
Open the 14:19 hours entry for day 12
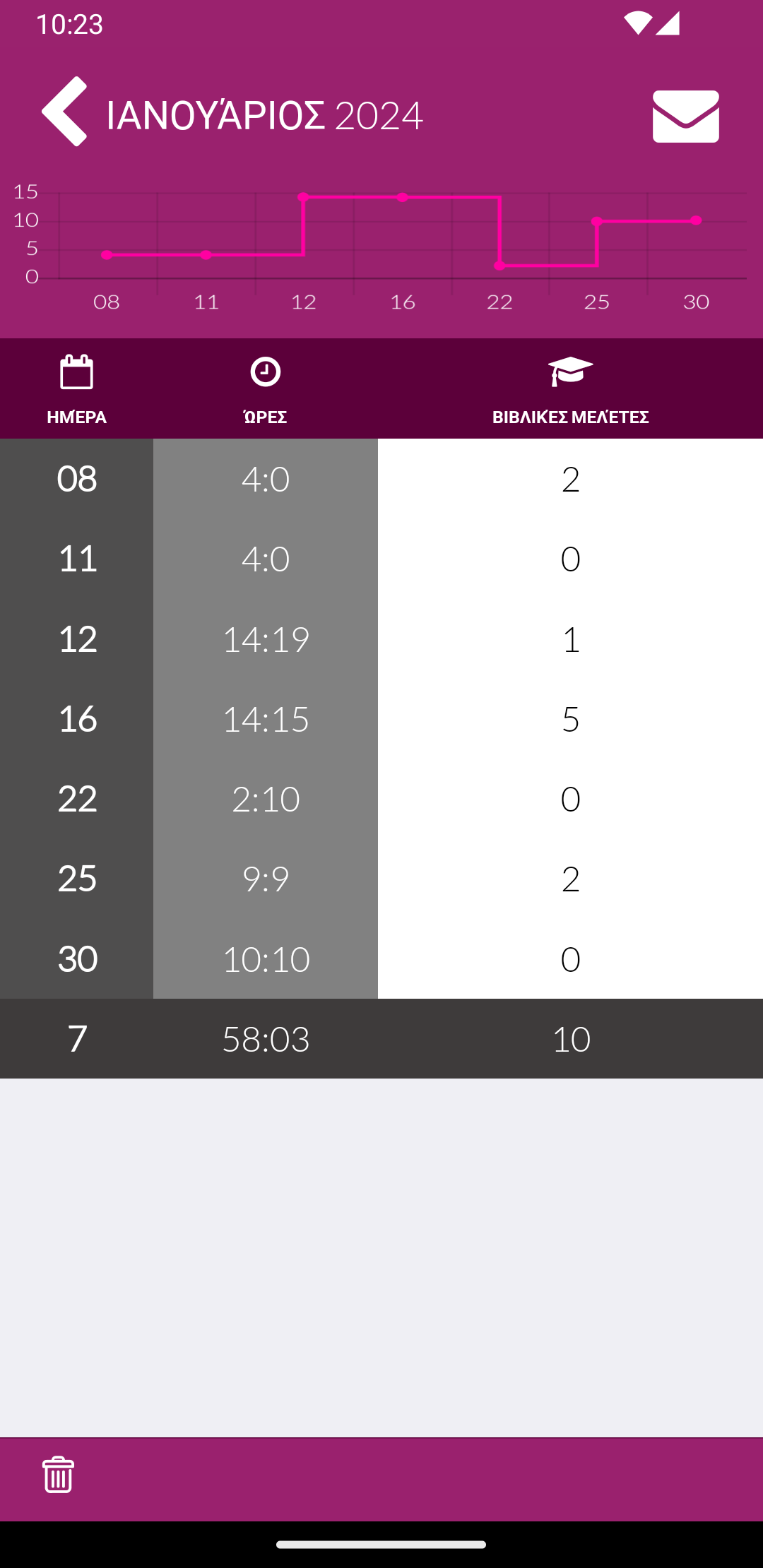click(x=266, y=639)
